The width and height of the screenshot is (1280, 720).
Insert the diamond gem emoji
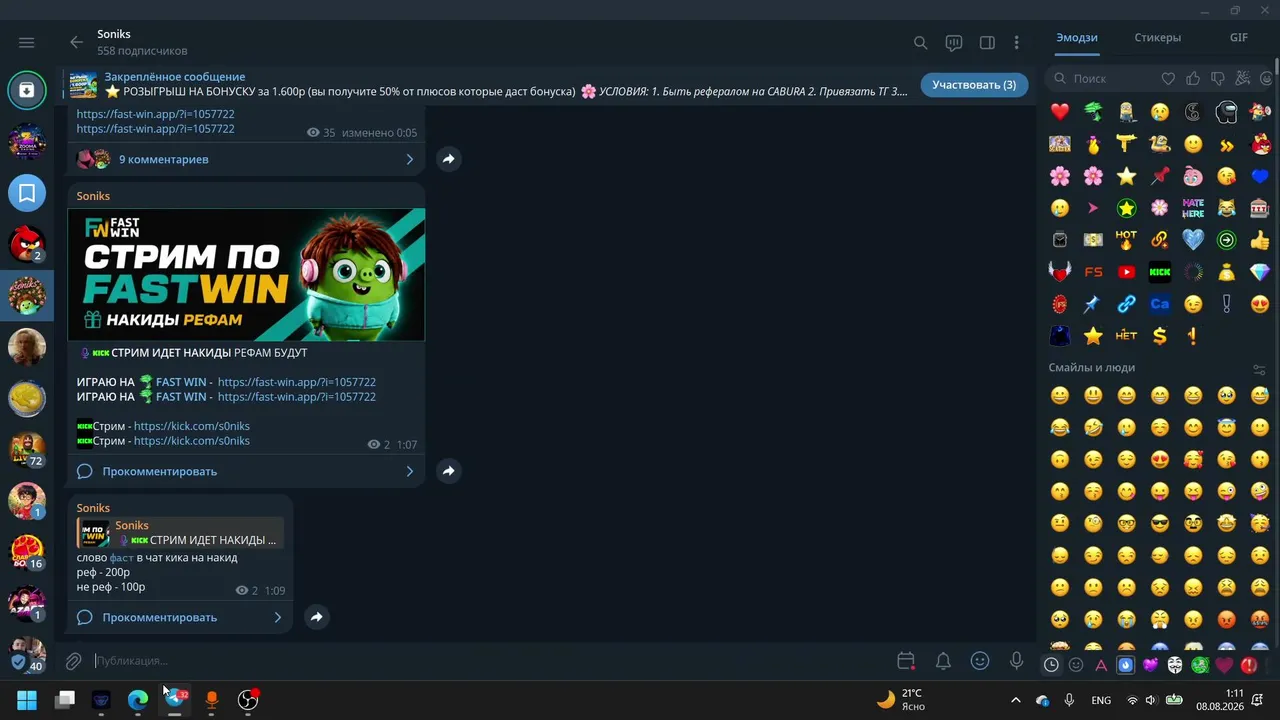pyautogui.click(x=1260, y=272)
